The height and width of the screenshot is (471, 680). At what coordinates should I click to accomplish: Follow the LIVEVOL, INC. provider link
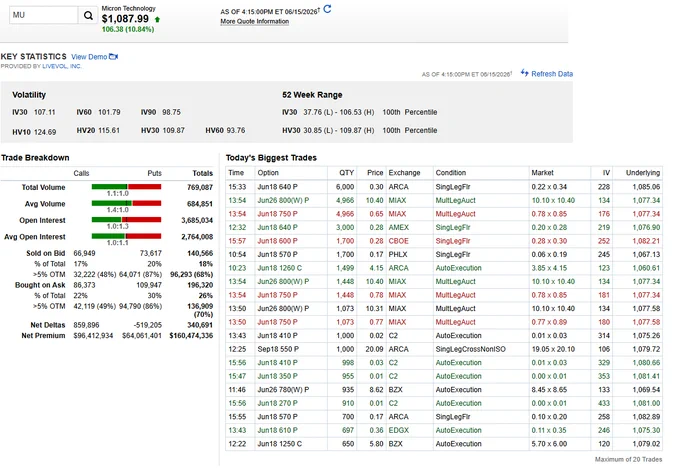click(62, 66)
